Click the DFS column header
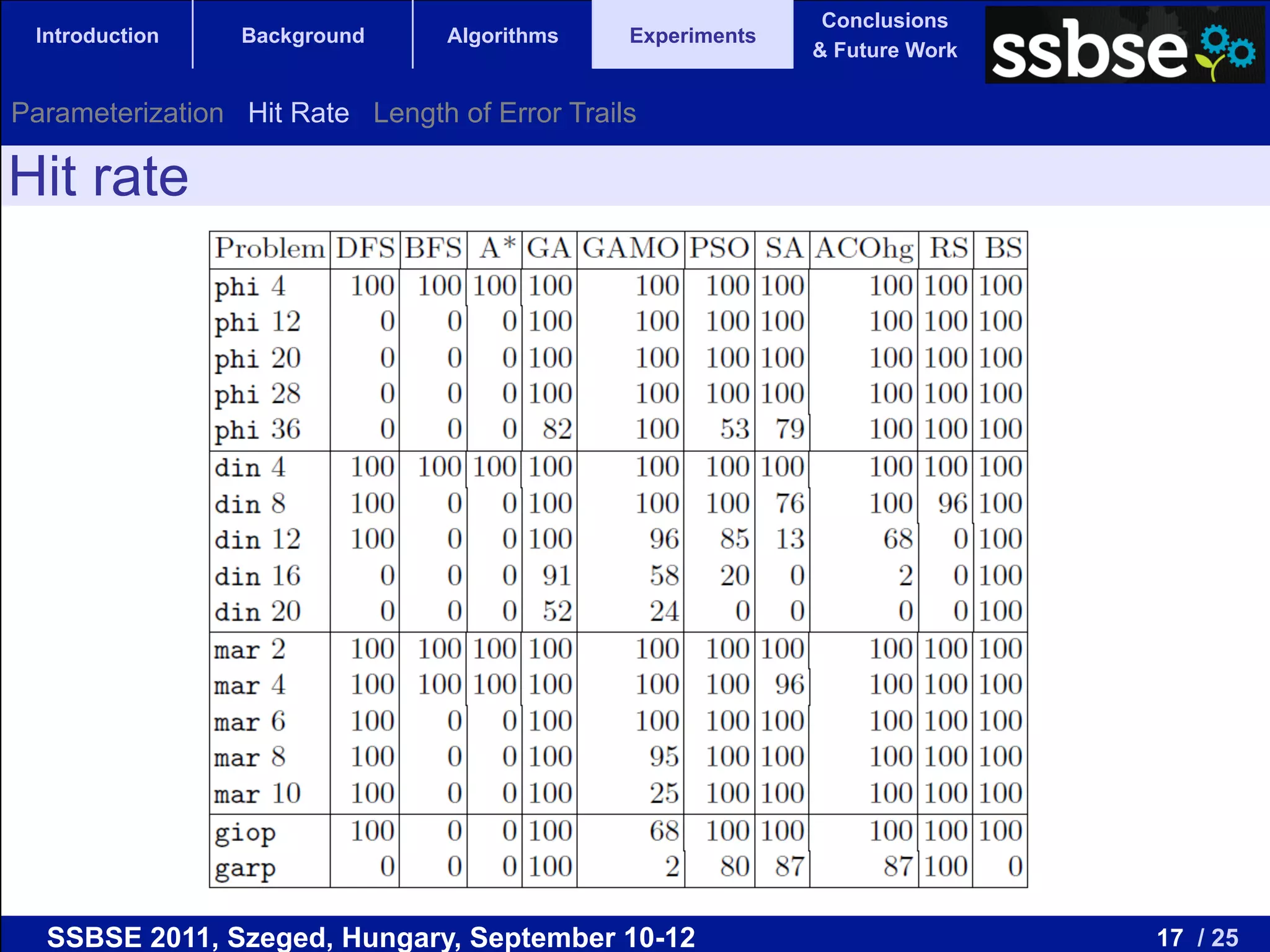The width and height of the screenshot is (1270, 952). (365, 249)
